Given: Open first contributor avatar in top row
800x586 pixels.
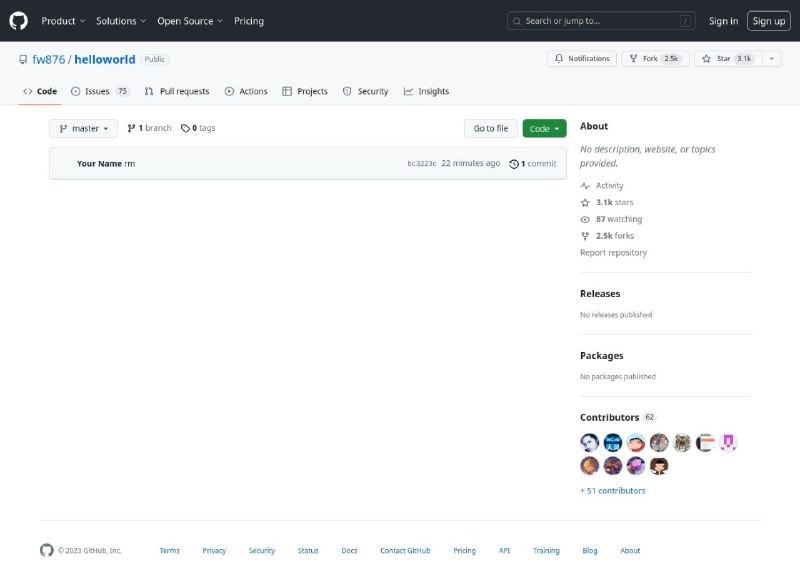Looking at the screenshot, I should (x=589, y=443).
